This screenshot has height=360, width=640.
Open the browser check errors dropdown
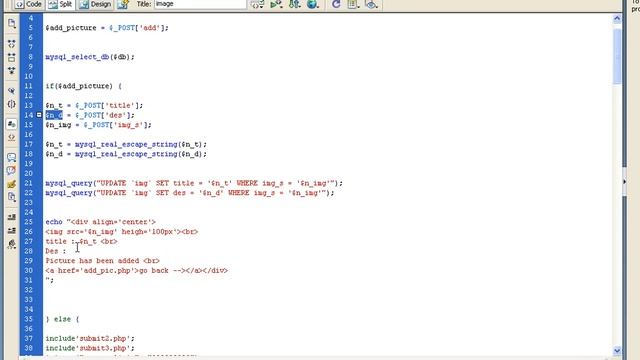coord(258,4)
